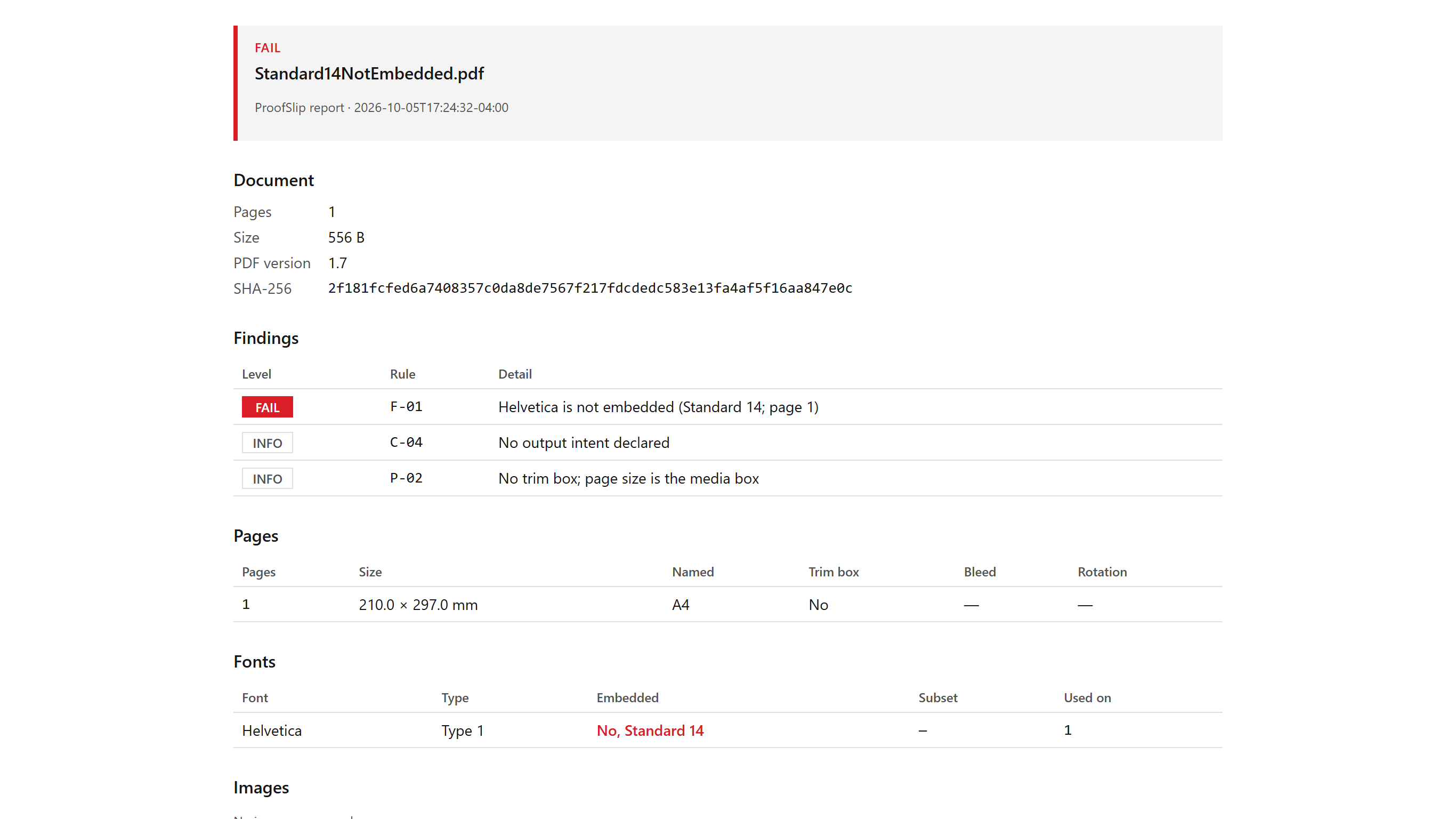The height and width of the screenshot is (819, 1456).
Task: Click the Trim box value No
Action: [x=819, y=605]
